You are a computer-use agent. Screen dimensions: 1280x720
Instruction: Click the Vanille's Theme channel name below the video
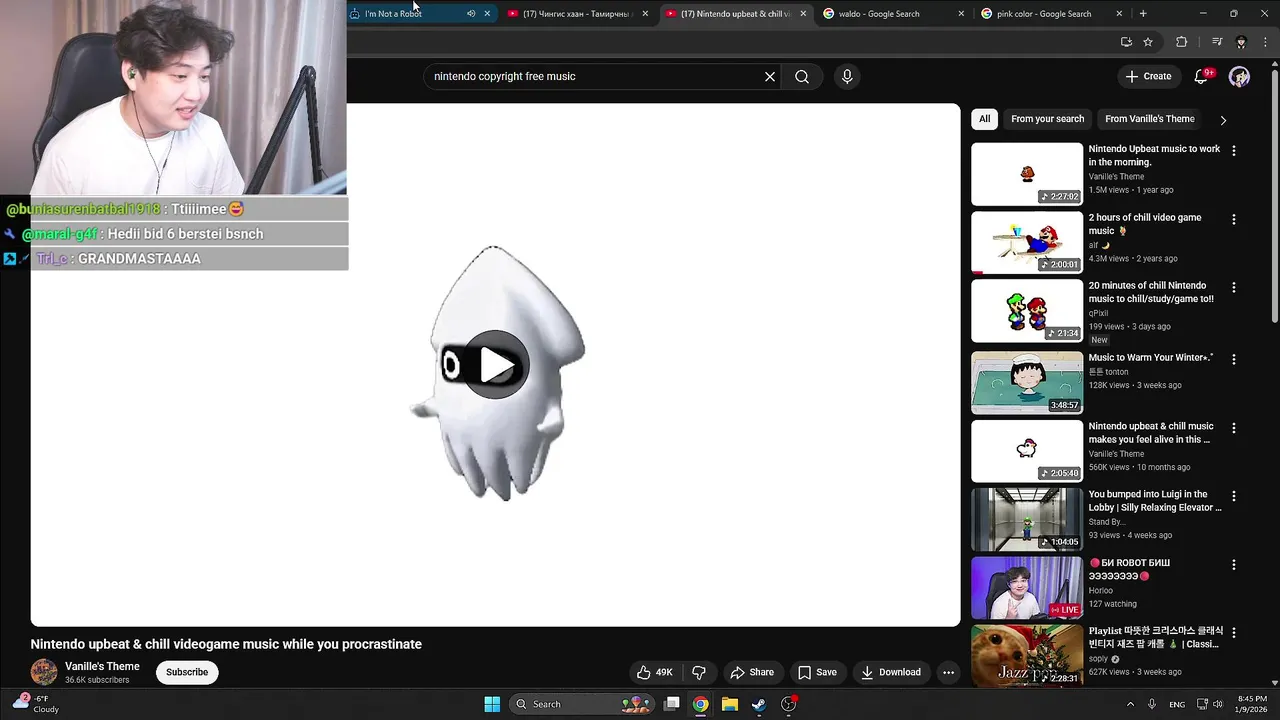pyautogui.click(x=102, y=666)
